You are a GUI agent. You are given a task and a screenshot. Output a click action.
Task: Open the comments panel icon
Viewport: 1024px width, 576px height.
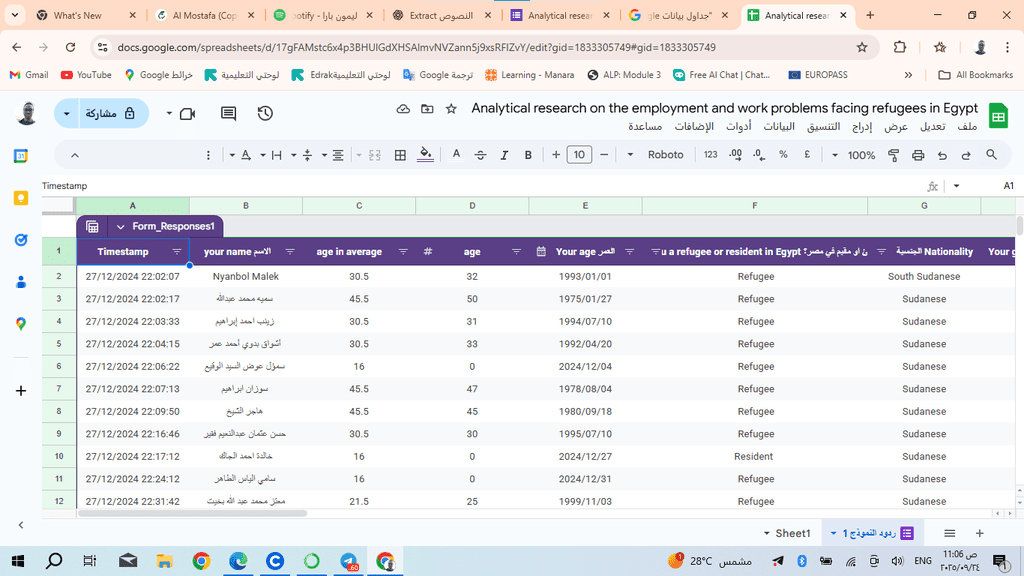pos(228,114)
